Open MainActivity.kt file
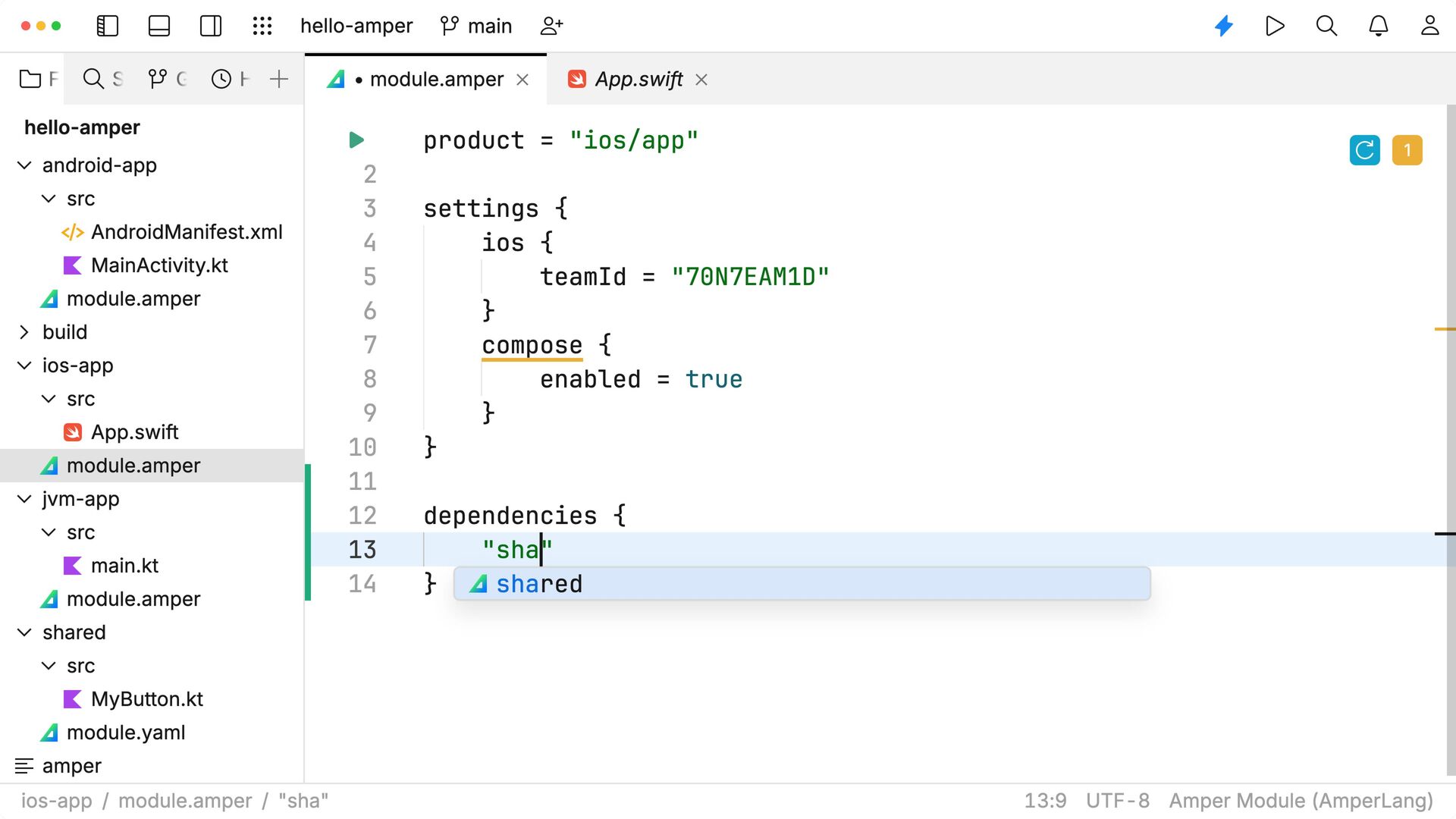1456x819 pixels. point(159,265)
